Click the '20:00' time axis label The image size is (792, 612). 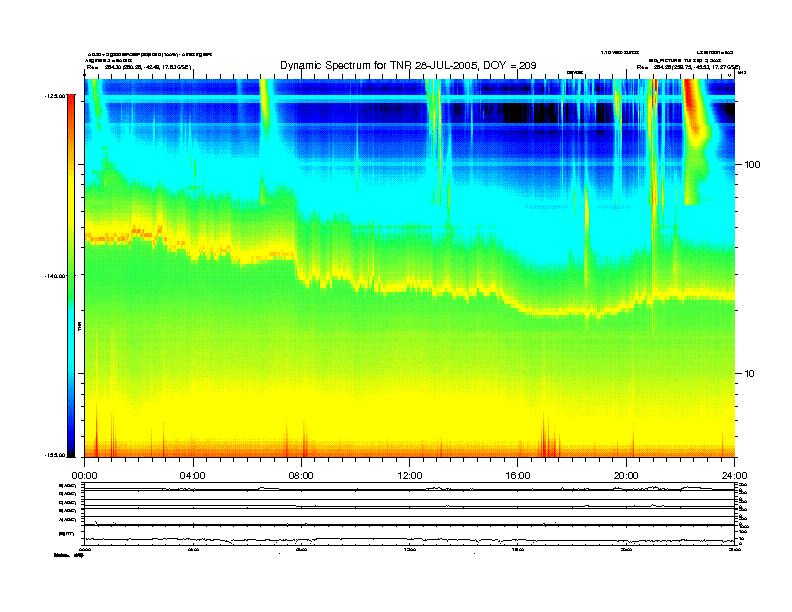626,476
